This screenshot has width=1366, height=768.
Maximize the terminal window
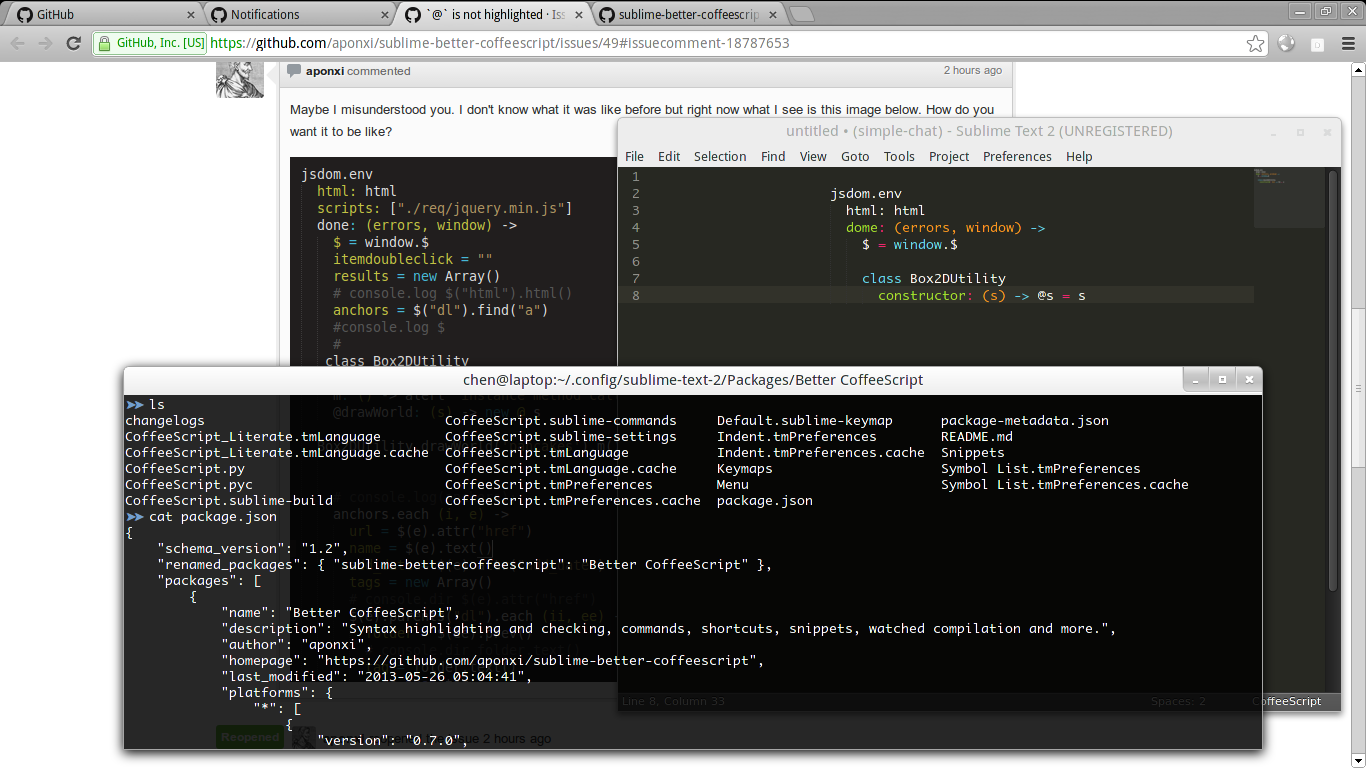pyautogui.click(x=1222, y=380)
